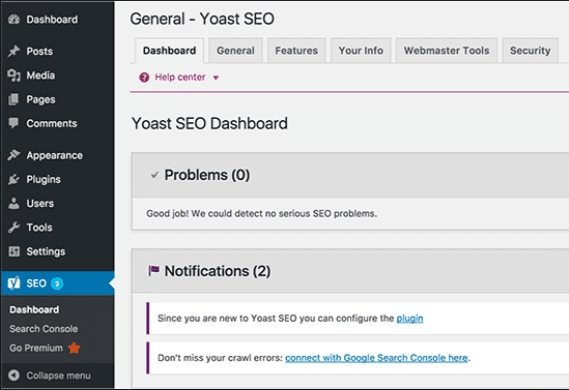Collapse the Problems (0) section header
This screenshot has width=569, height=390.
point(350,175)
